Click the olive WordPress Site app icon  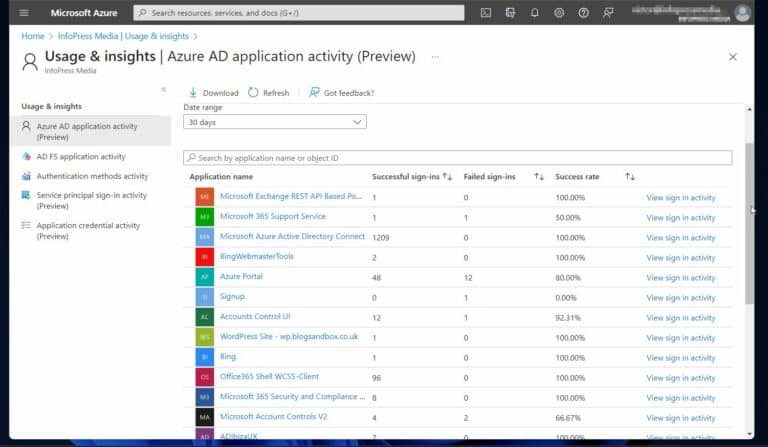(205, 337)
